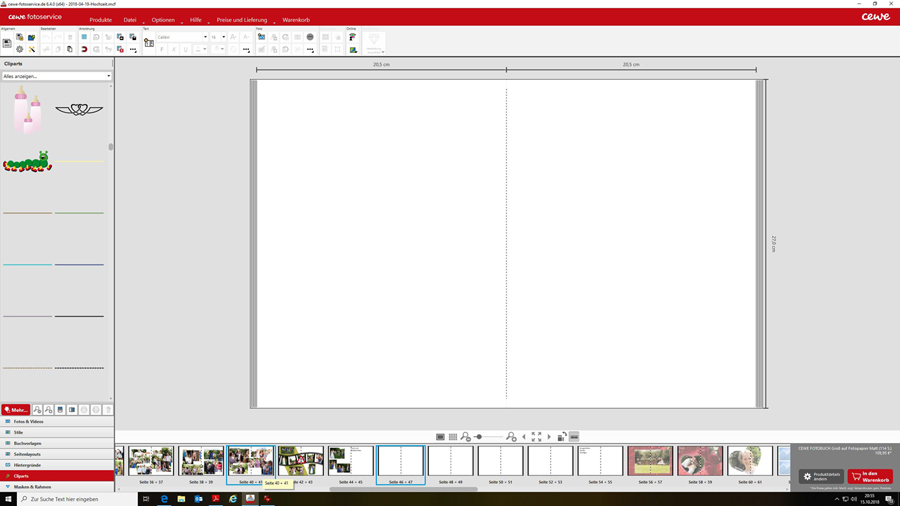Image resolution: width=900 pixels, height=506 pixels.
Task: Click the round grey photo effect icon
Action: click(x=310, y=37)
